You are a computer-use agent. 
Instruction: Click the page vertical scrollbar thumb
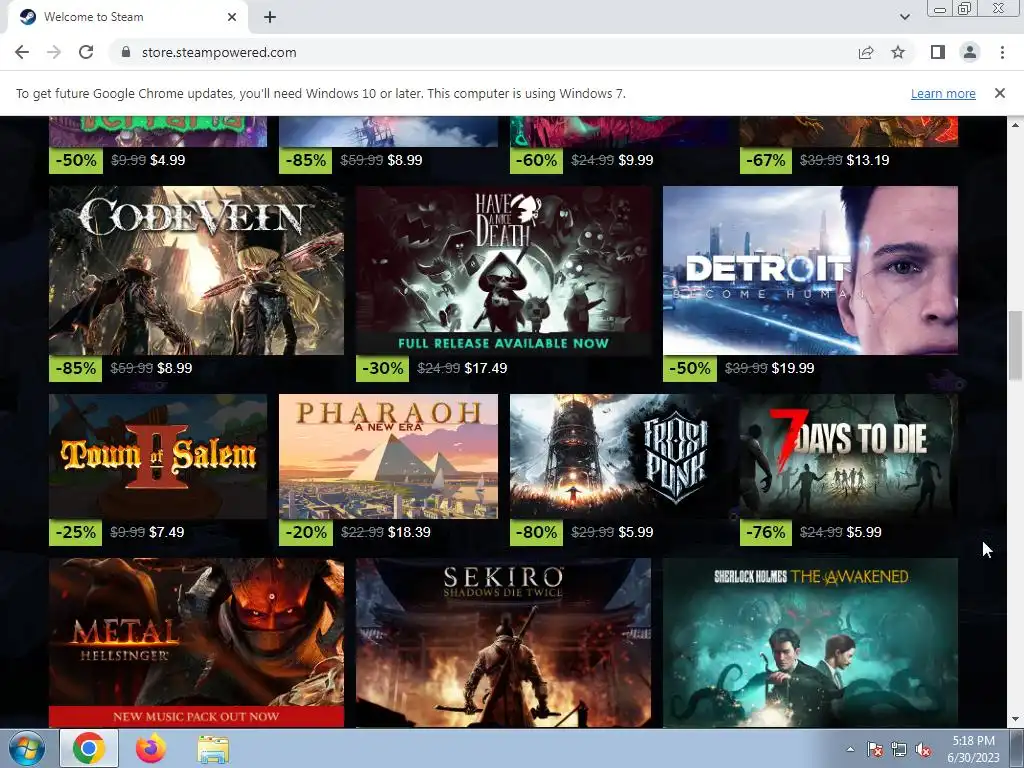[x=1015, y=345]
